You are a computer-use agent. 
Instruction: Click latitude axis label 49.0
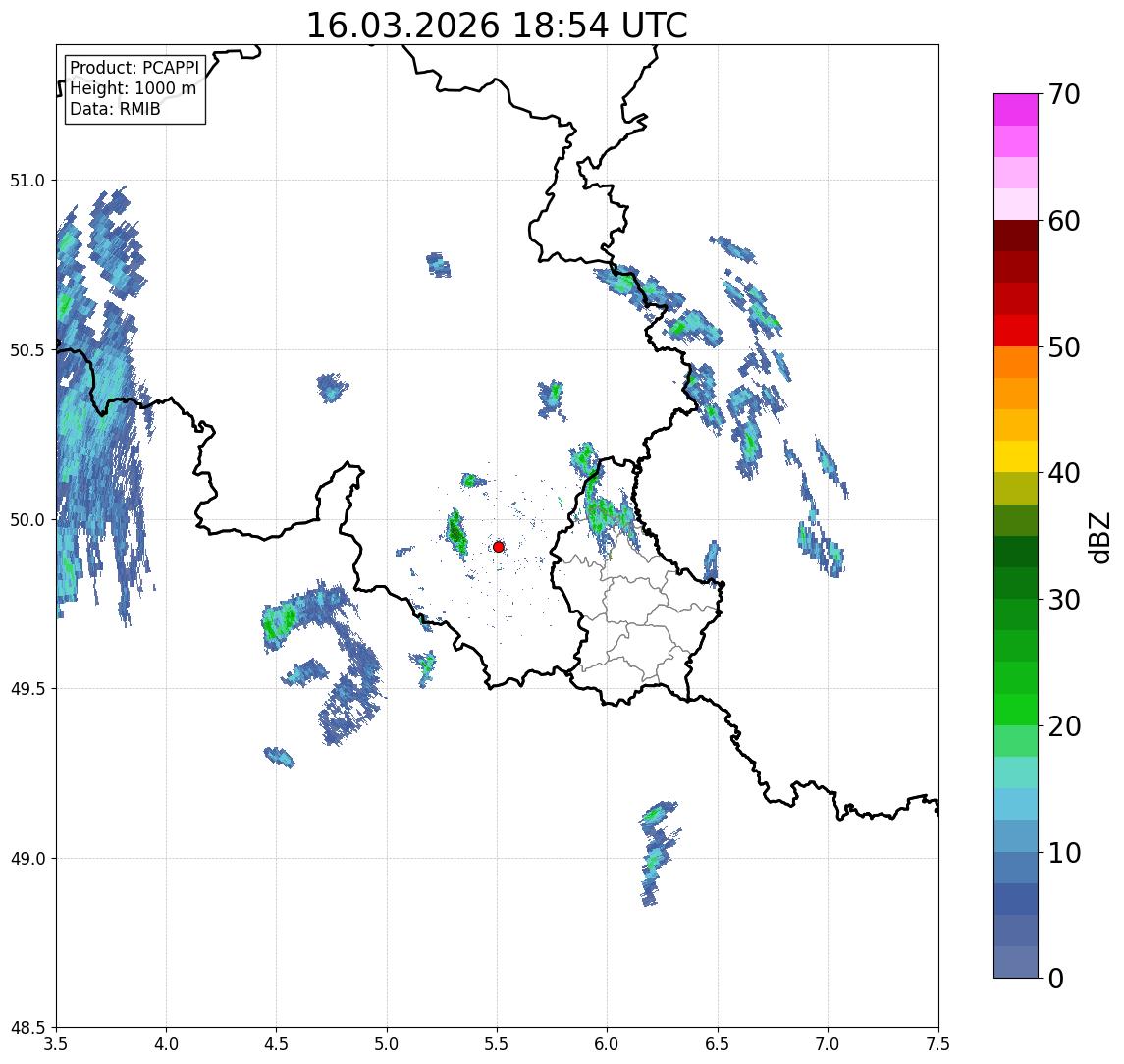(x=27, y=858)
